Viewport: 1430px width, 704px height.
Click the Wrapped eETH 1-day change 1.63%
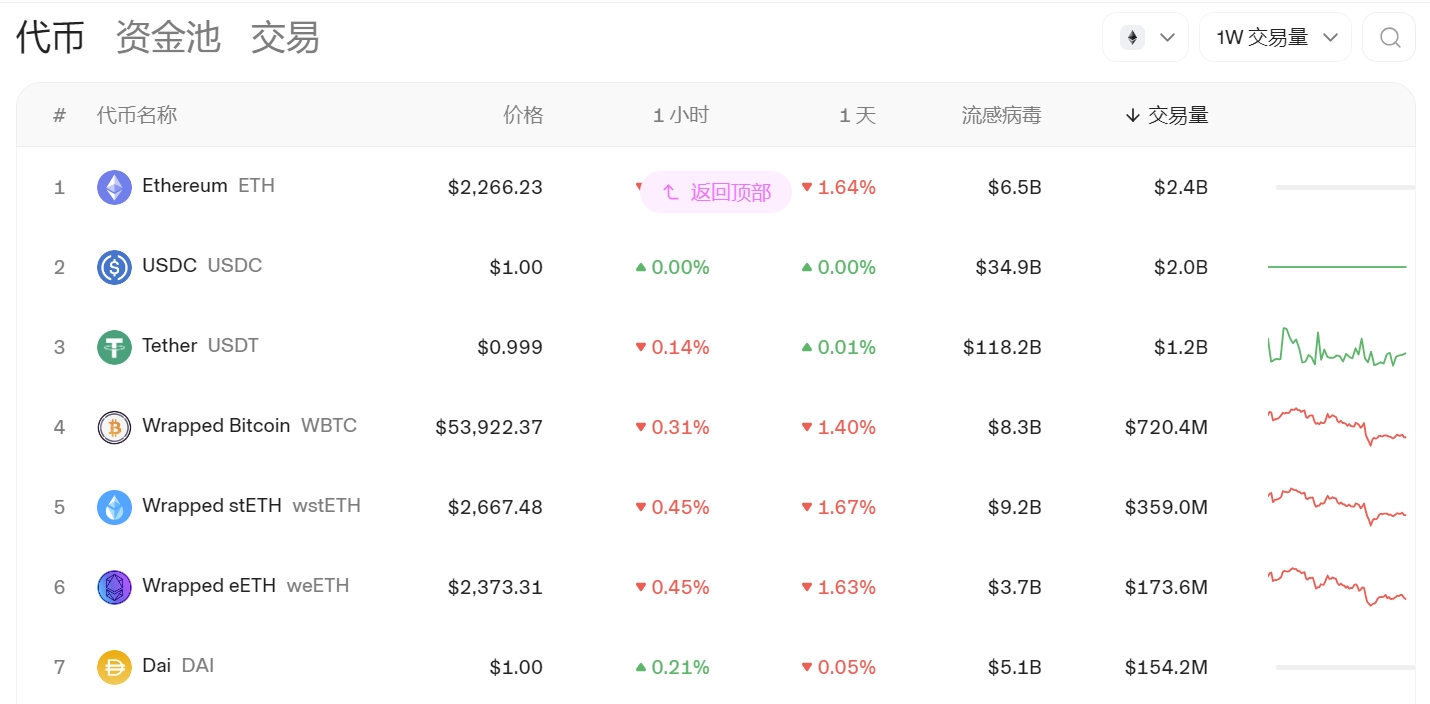click(838, 587)
